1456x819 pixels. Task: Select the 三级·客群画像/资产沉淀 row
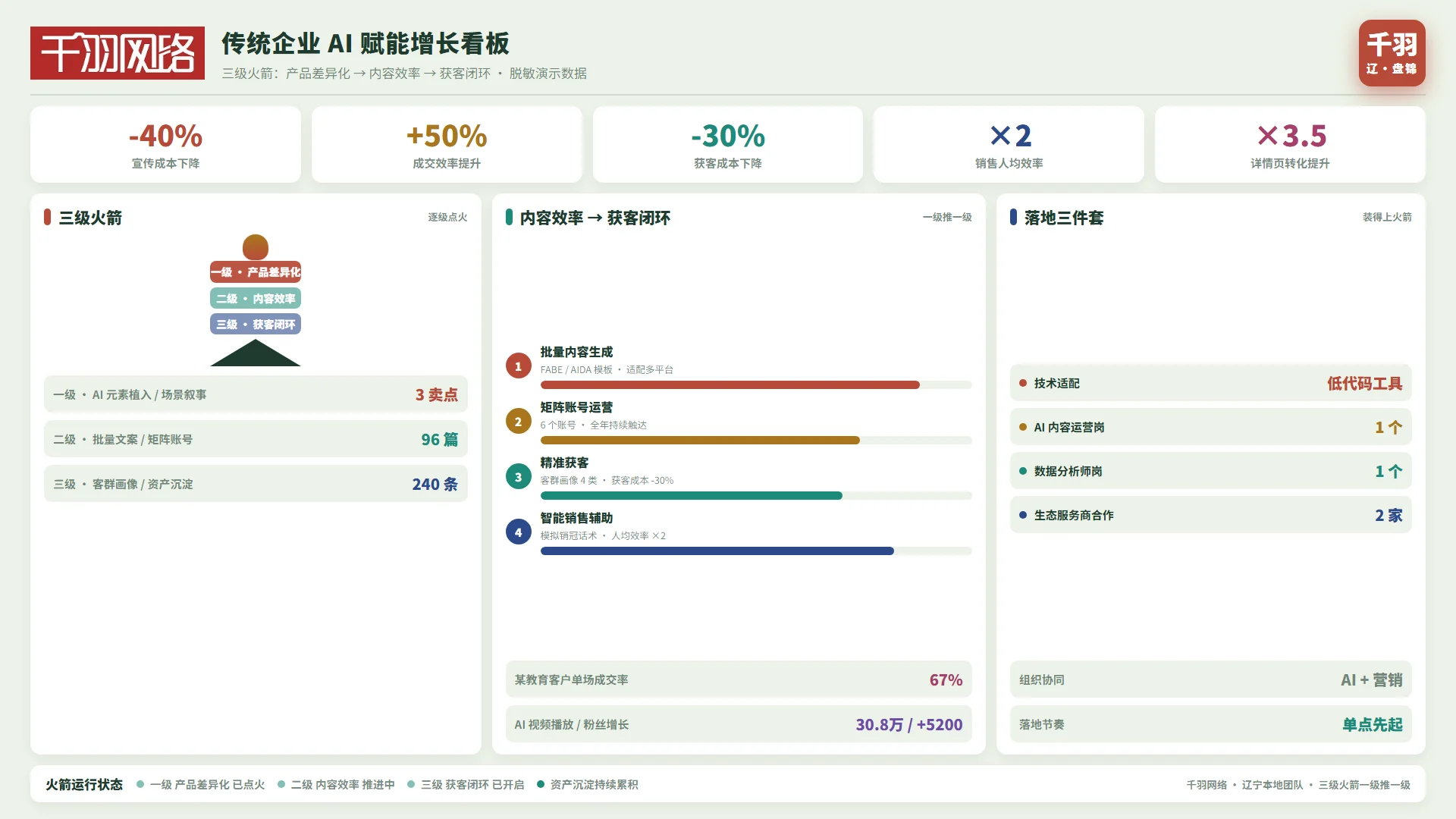click(x=256, y=484)
